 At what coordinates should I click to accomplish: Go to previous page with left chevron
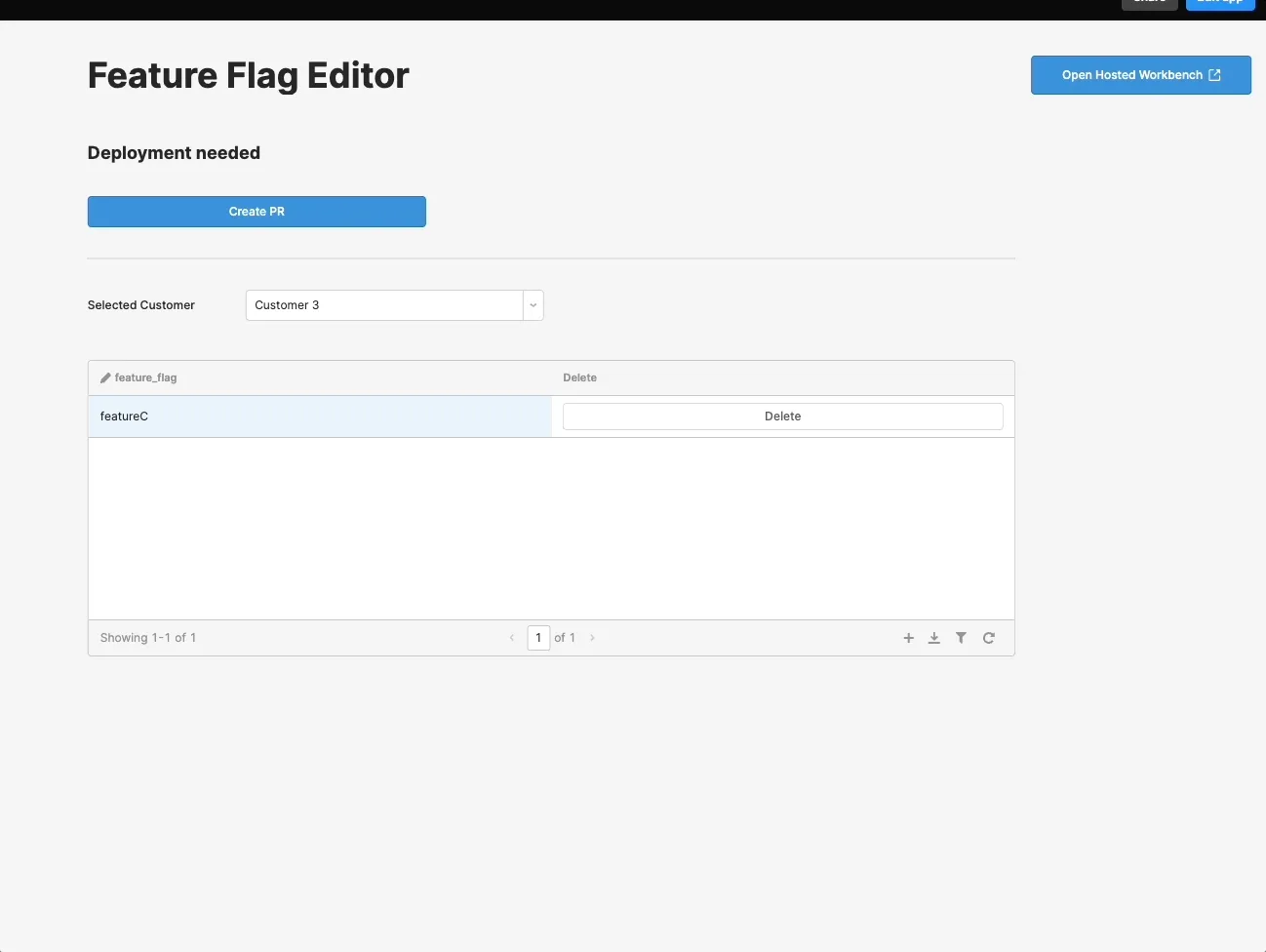tap(512, 637)
